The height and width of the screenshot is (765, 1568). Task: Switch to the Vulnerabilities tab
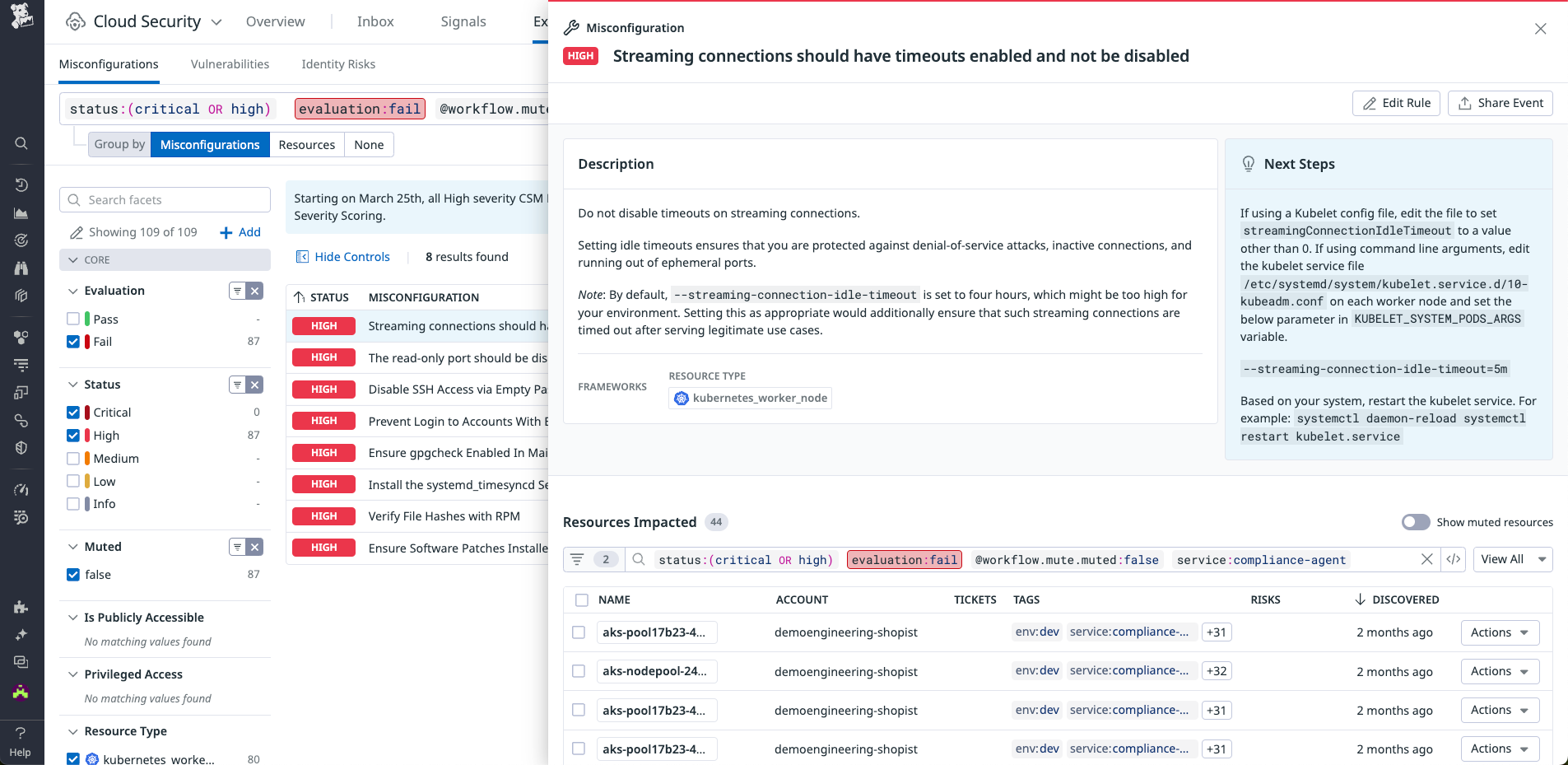click(230, 64)
